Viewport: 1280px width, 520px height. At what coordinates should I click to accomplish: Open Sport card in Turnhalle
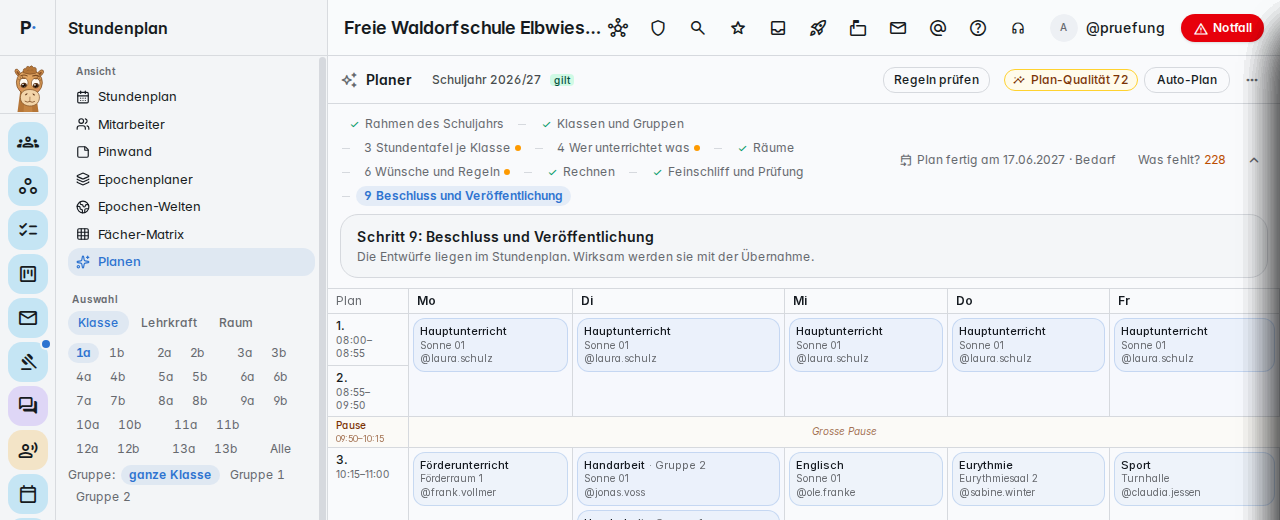click(1196, 479)
